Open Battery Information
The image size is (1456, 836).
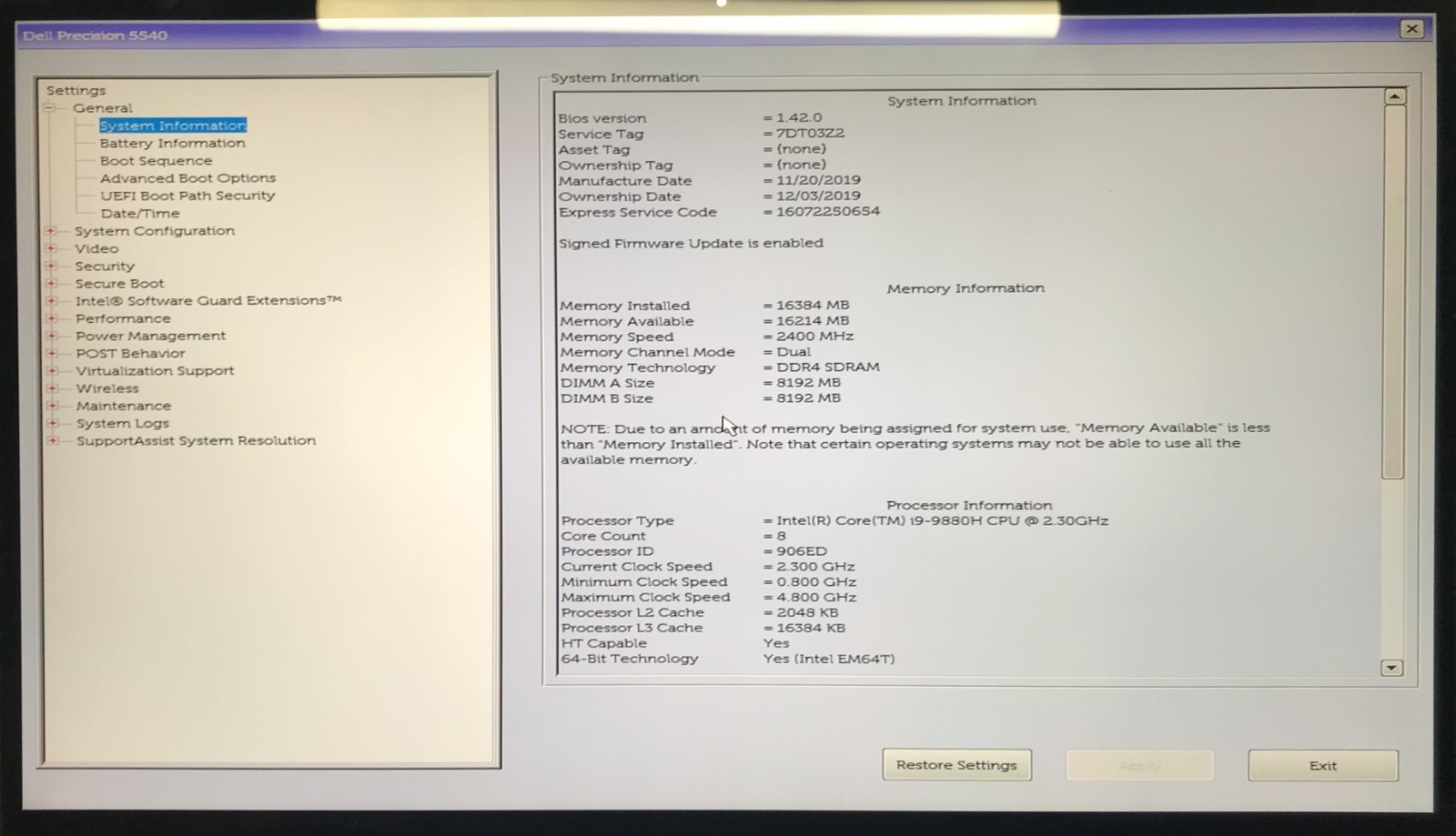tap(172, 143)
